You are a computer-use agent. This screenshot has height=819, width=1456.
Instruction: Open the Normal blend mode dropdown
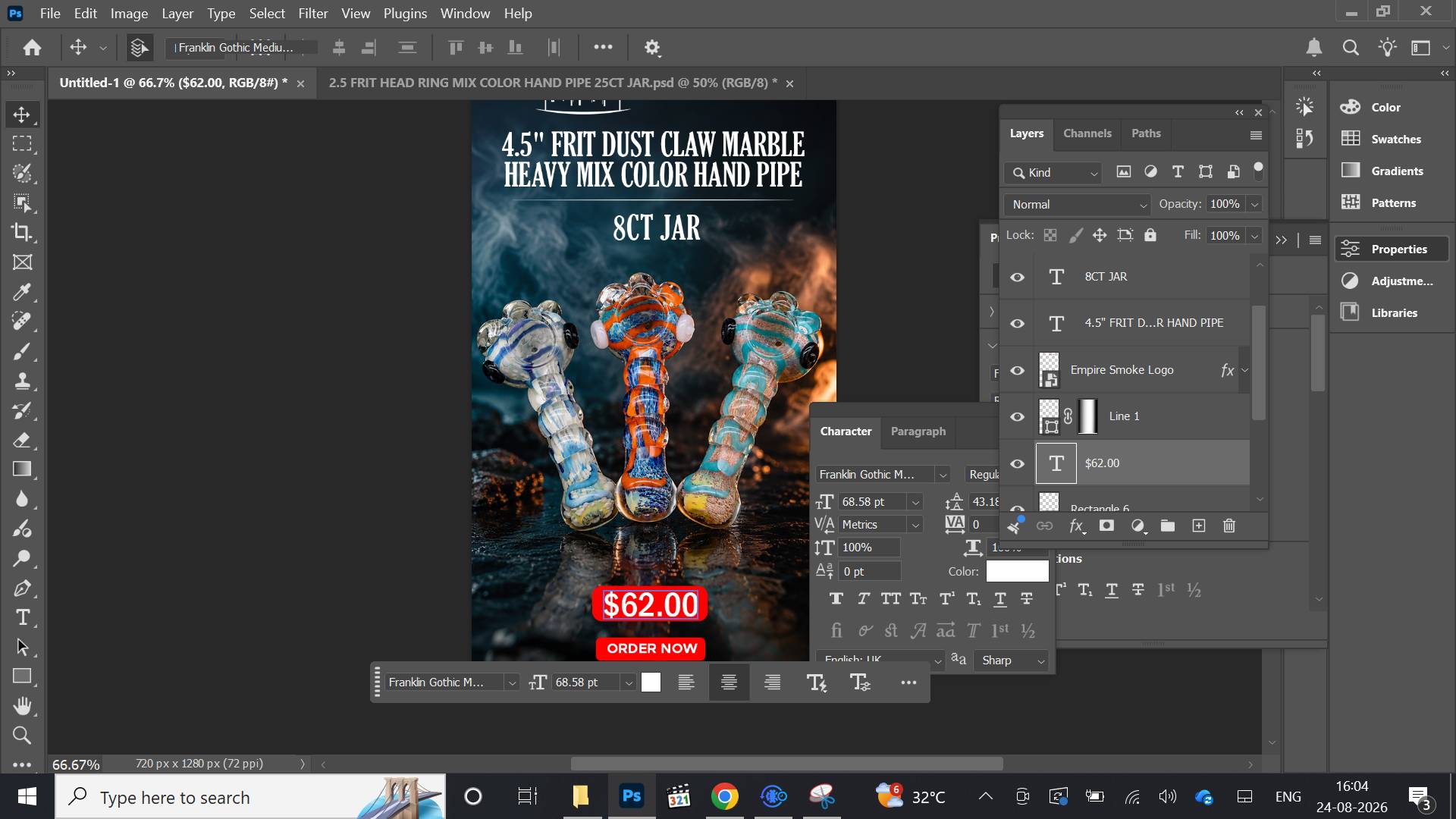1078,204
